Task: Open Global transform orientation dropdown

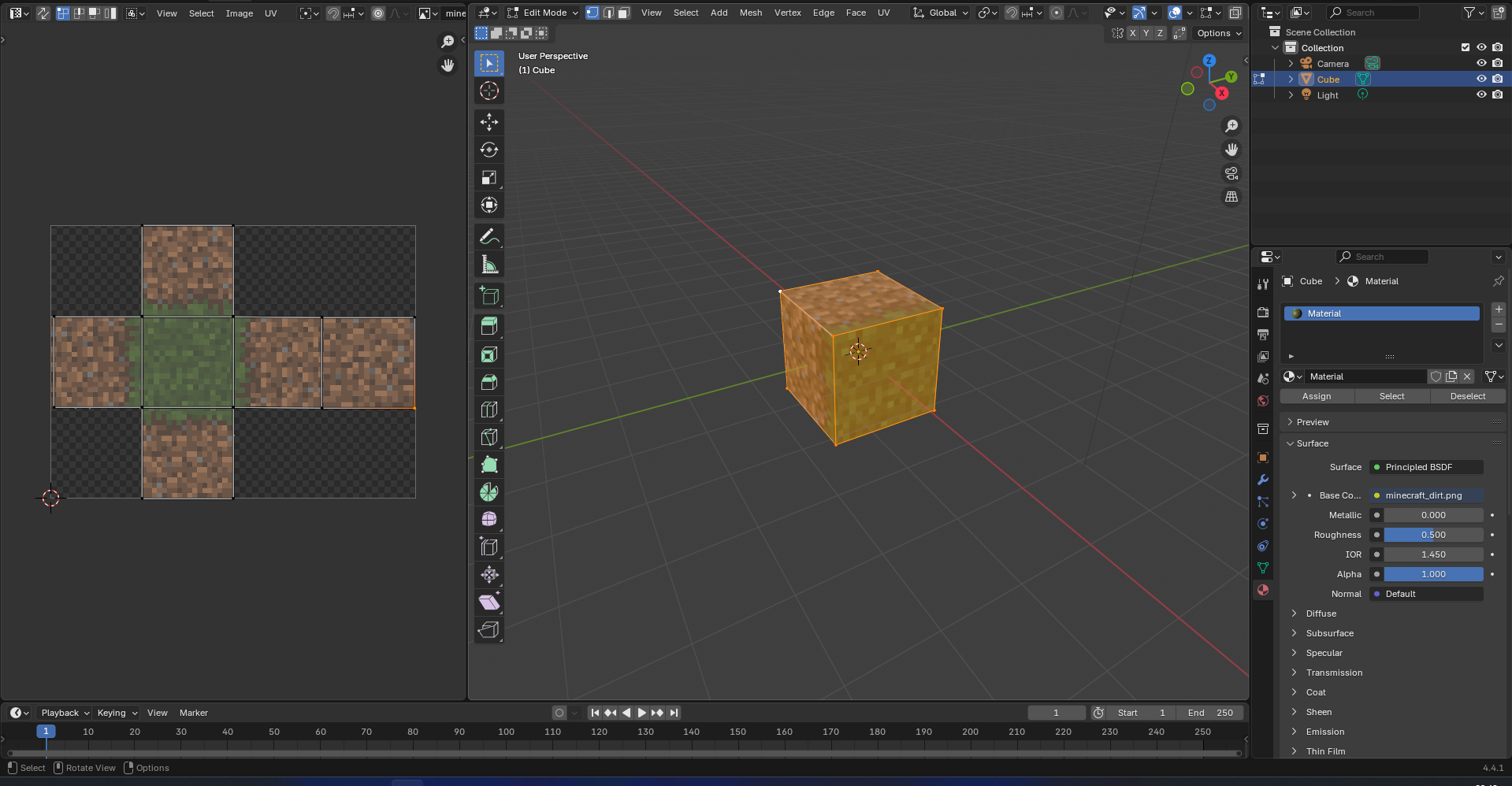Action: (941, 13)
